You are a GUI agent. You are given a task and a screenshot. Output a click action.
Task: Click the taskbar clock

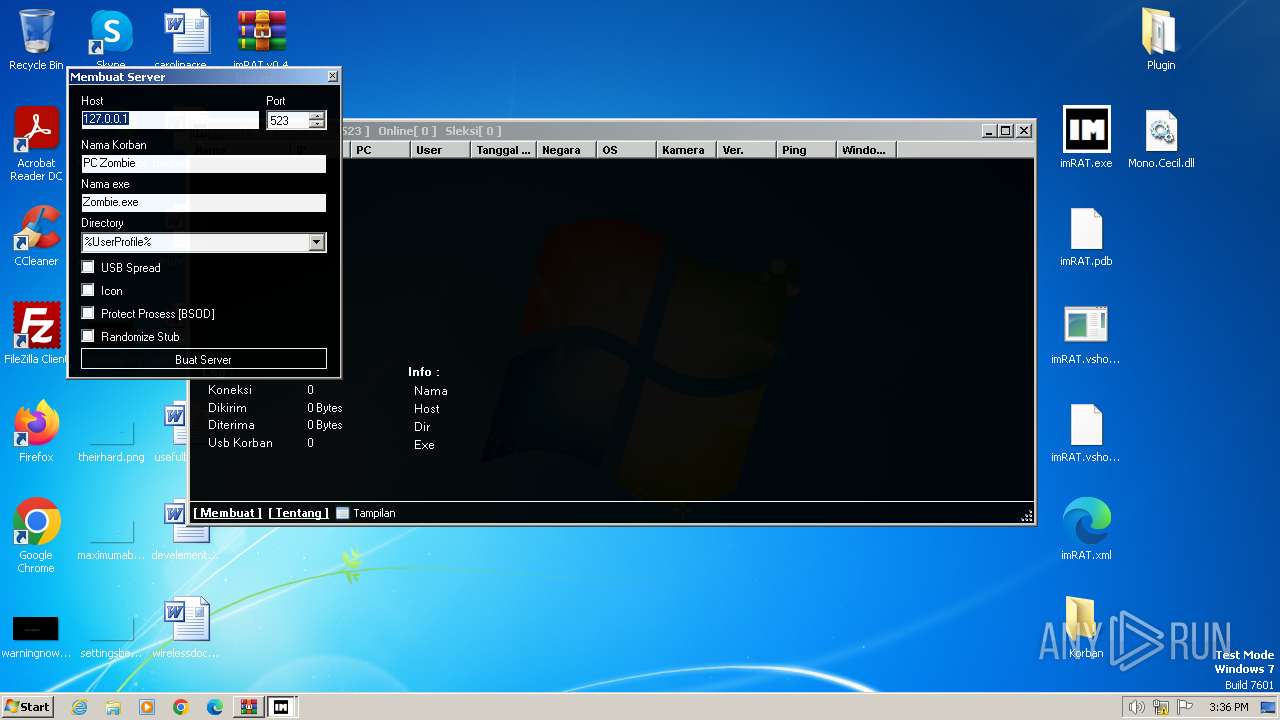1228,707
